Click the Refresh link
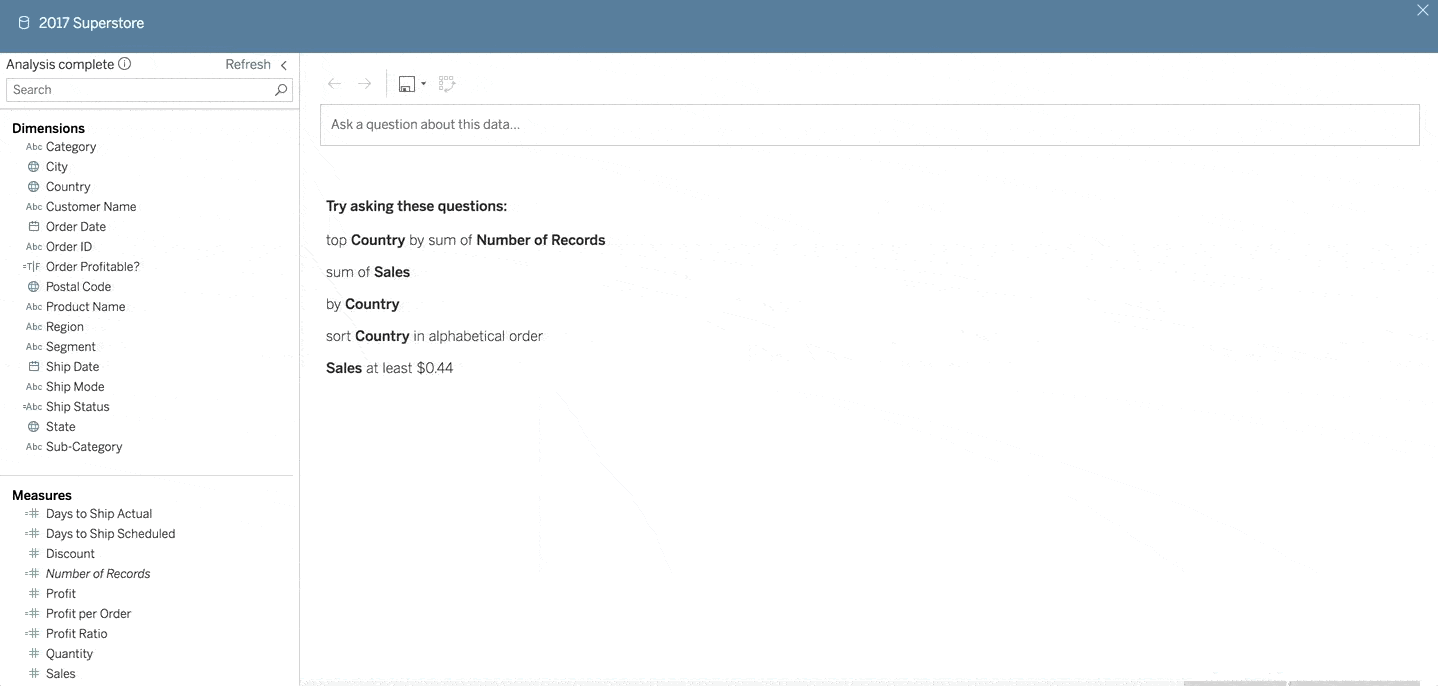Viewport: 1438px width, 686px height. pos(247,63)
